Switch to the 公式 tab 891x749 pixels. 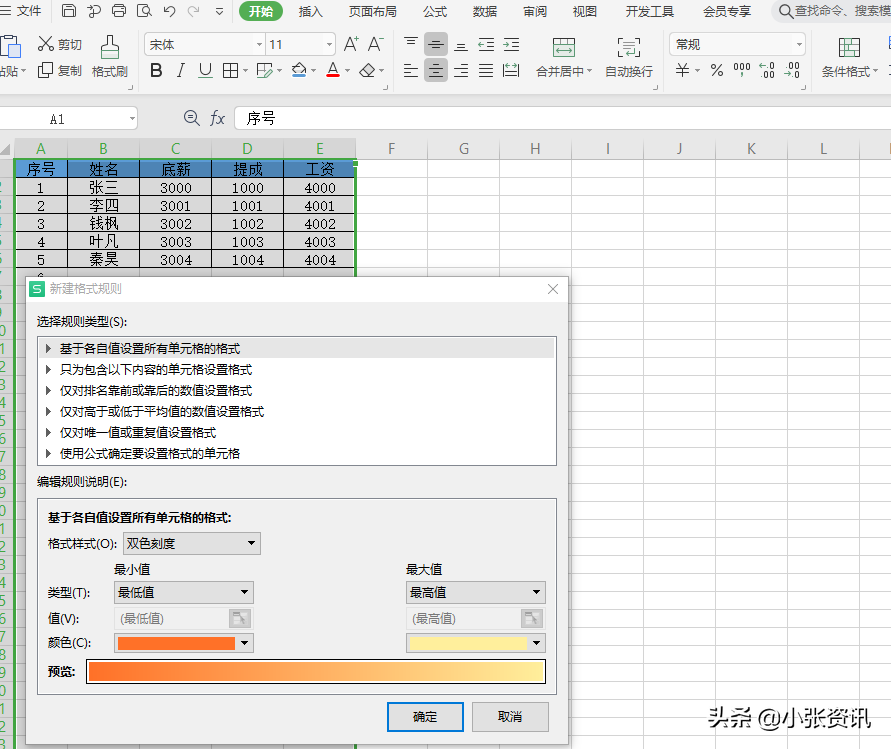(435, 11)
